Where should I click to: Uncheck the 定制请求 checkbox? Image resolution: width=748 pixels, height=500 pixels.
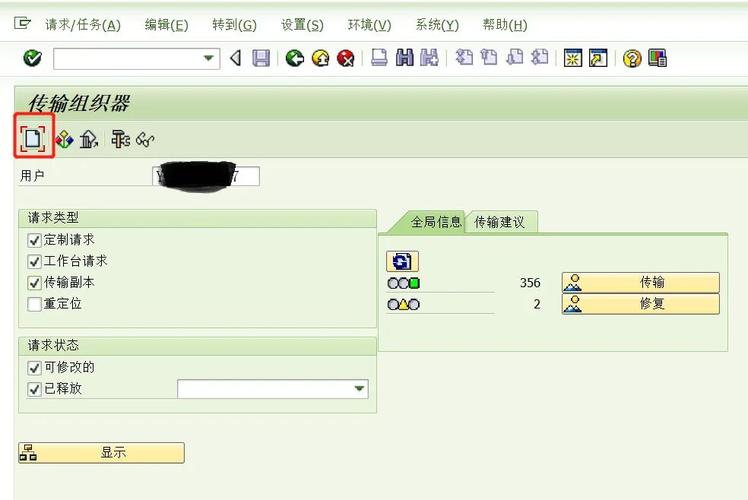(x=34, y=240)
